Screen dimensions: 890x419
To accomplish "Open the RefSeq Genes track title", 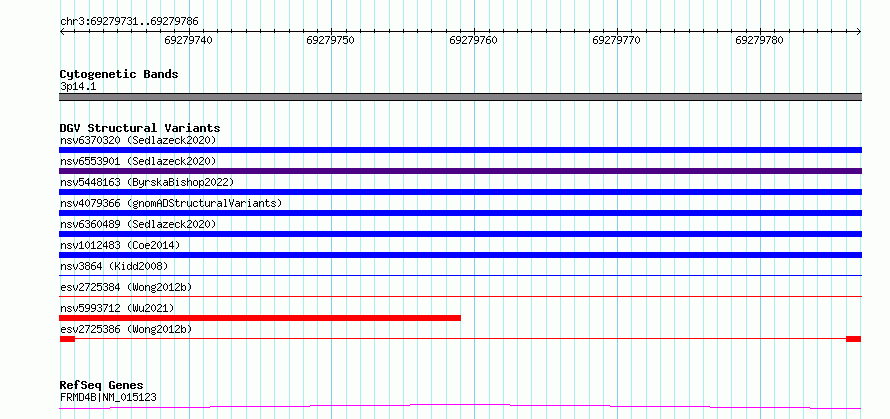I will click(x=102, y=386).
